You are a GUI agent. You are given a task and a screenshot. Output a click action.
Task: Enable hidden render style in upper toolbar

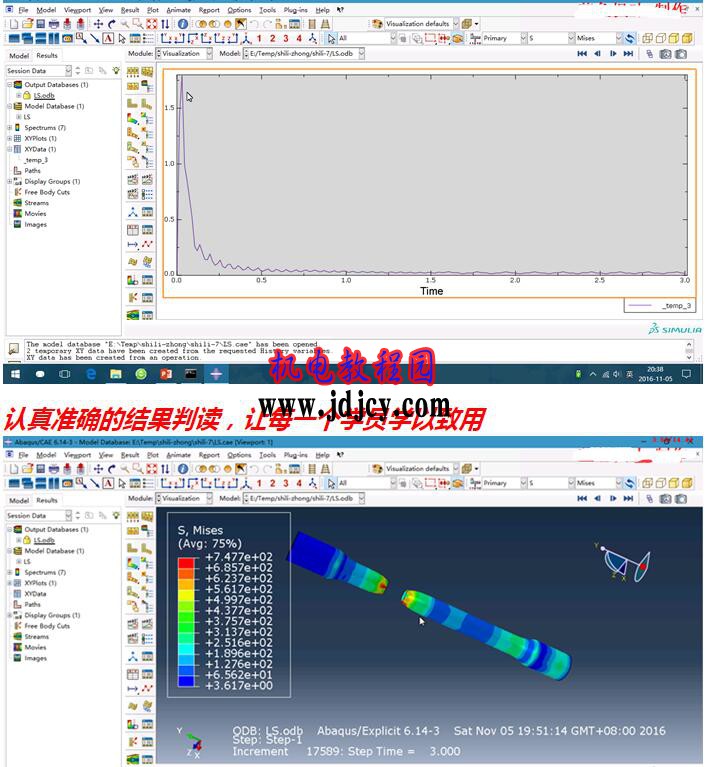click(x=661, y=38)
